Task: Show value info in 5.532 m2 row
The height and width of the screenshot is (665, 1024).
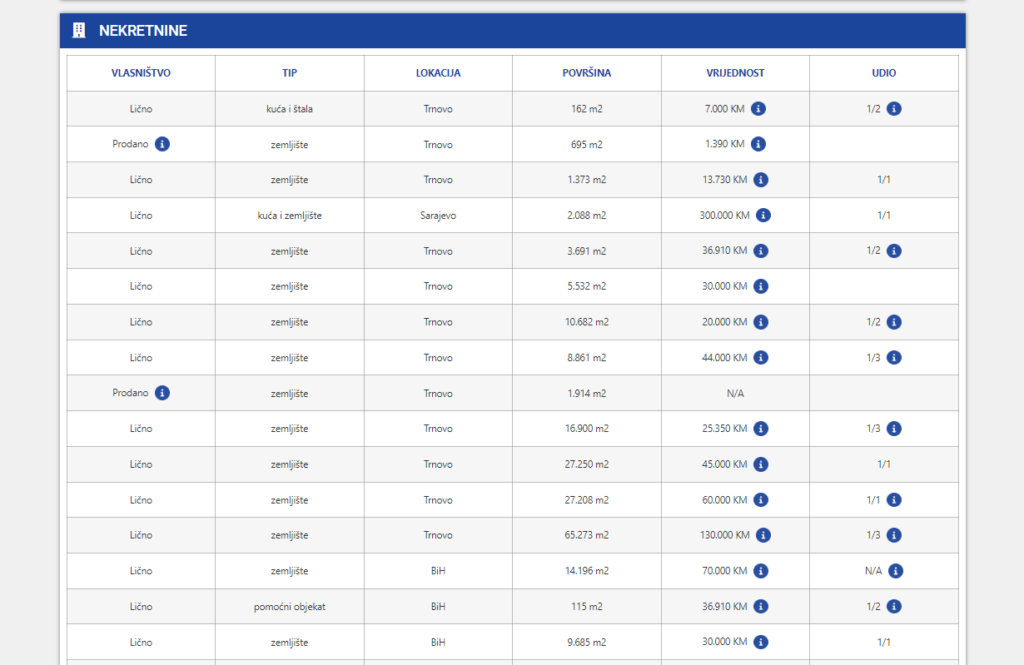Action: coord(760,286)
